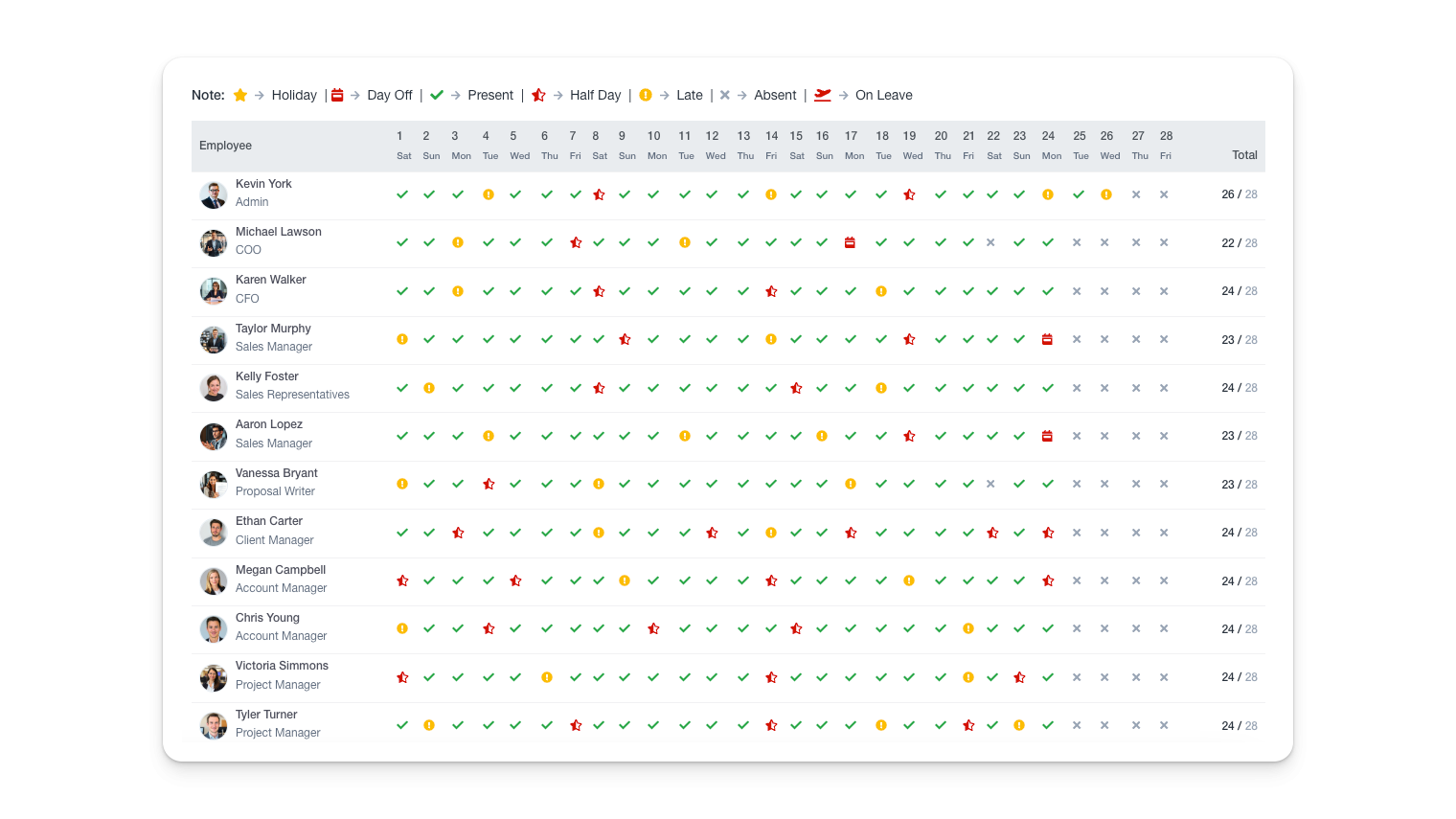
Task: Click the yellow Holiday star in the legend
Action: (240, 95)
